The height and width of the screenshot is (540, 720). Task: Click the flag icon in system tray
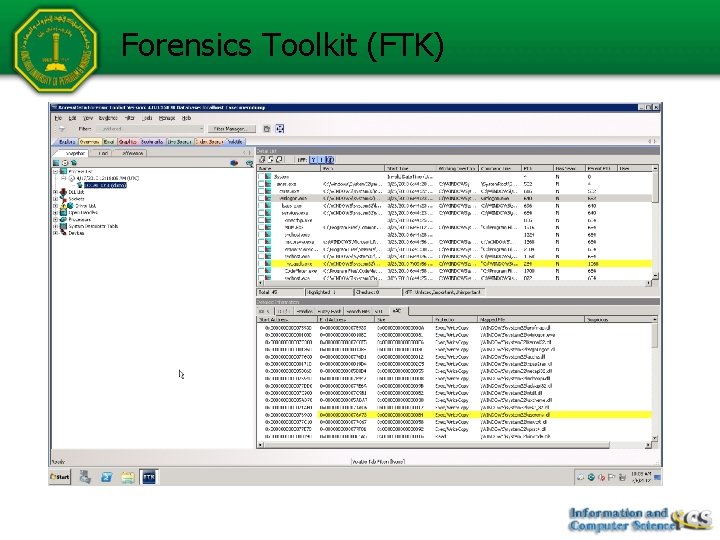(x=611, y=478)
